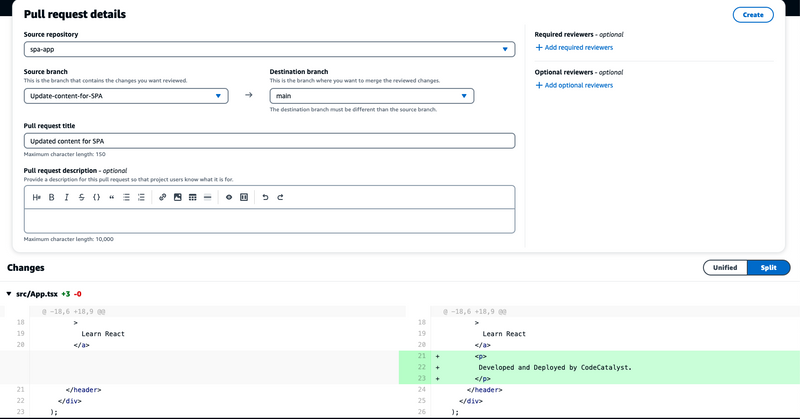Screen dimensions: 800x419
Task: Click the Create pull request button
Action: point(753,14)
